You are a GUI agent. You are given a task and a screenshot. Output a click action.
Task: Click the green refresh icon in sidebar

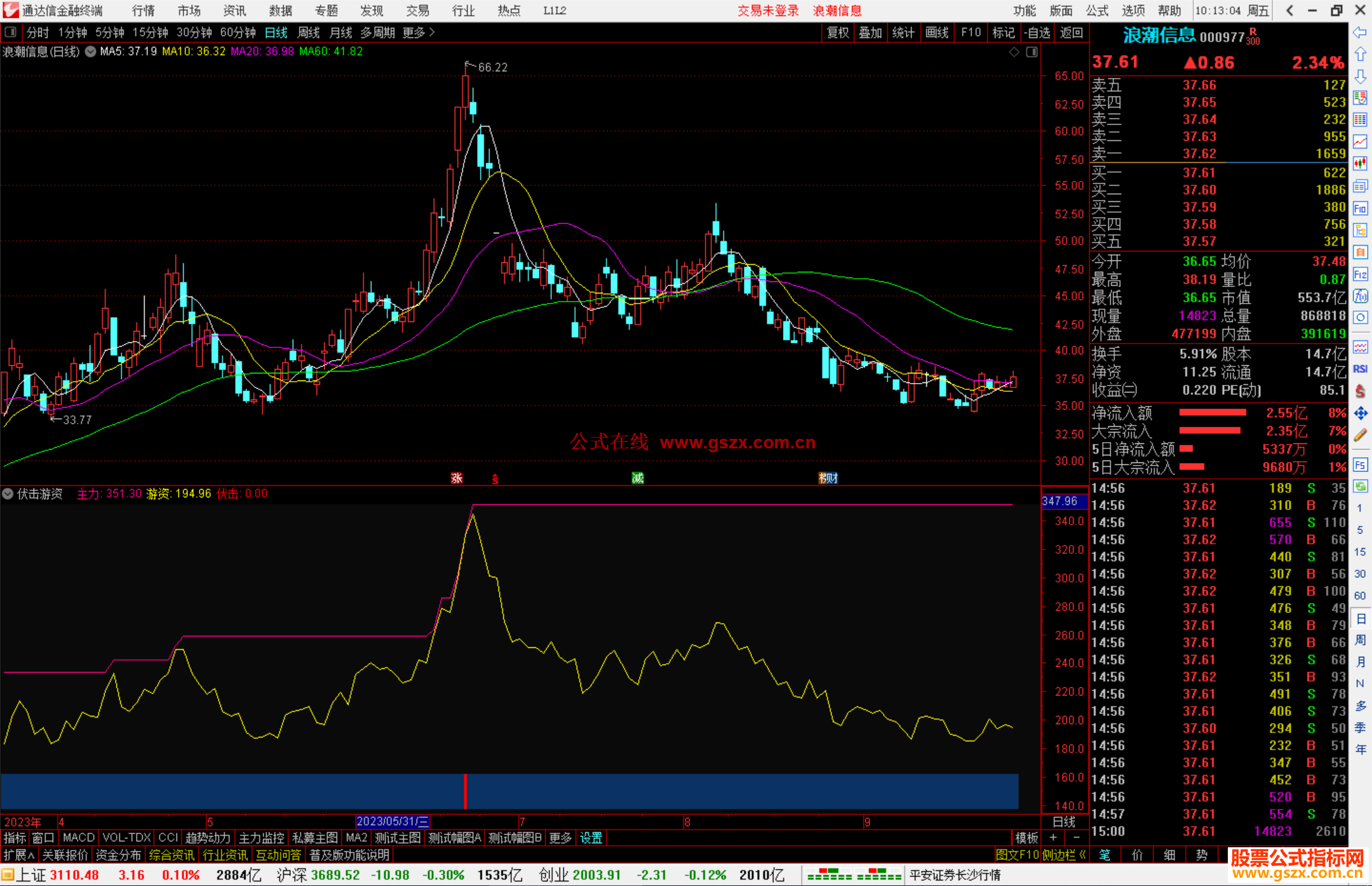click(x=1360, y=487)
